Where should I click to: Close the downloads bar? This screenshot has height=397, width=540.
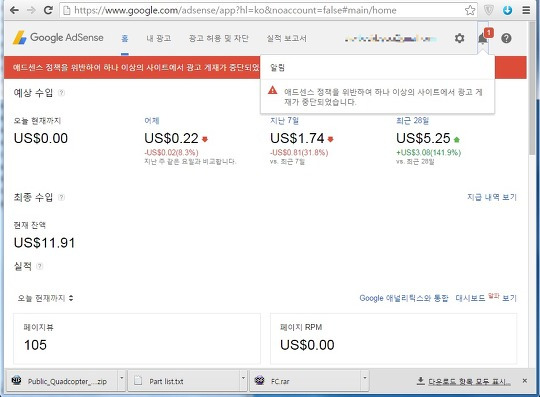pos(525,380)
